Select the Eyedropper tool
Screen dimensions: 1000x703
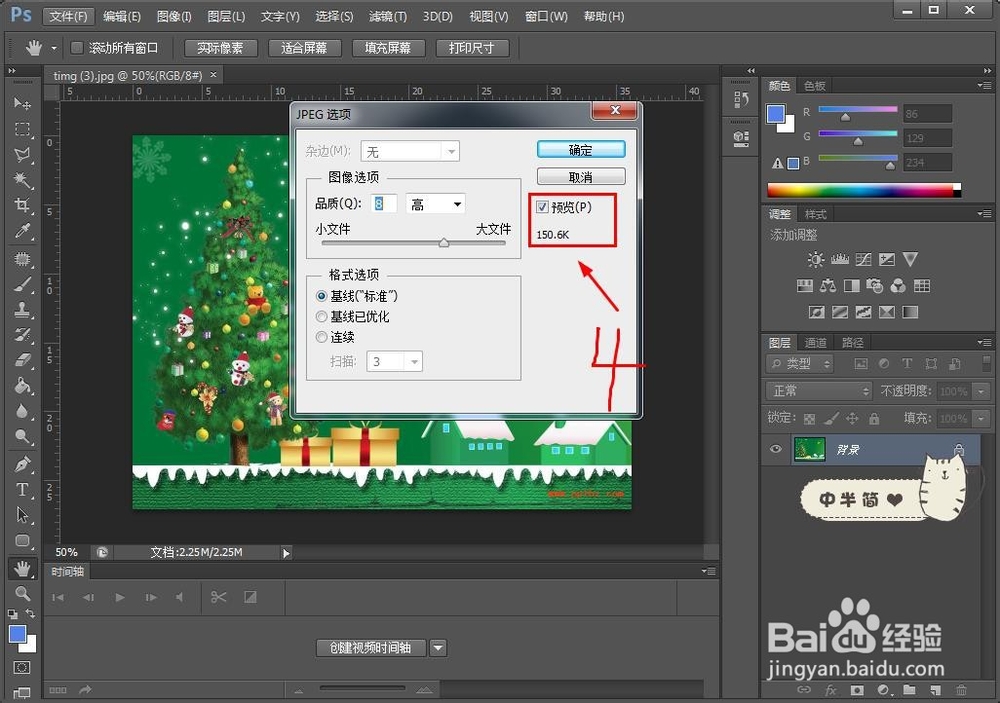[22, 231]
